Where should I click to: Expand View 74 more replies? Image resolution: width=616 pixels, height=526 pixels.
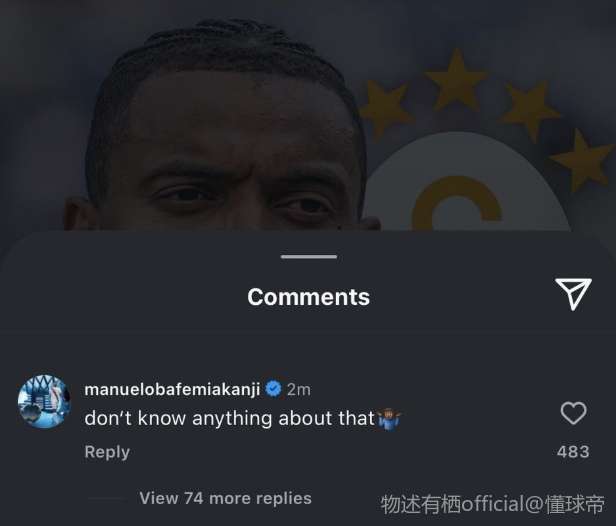tap(226, 498)
